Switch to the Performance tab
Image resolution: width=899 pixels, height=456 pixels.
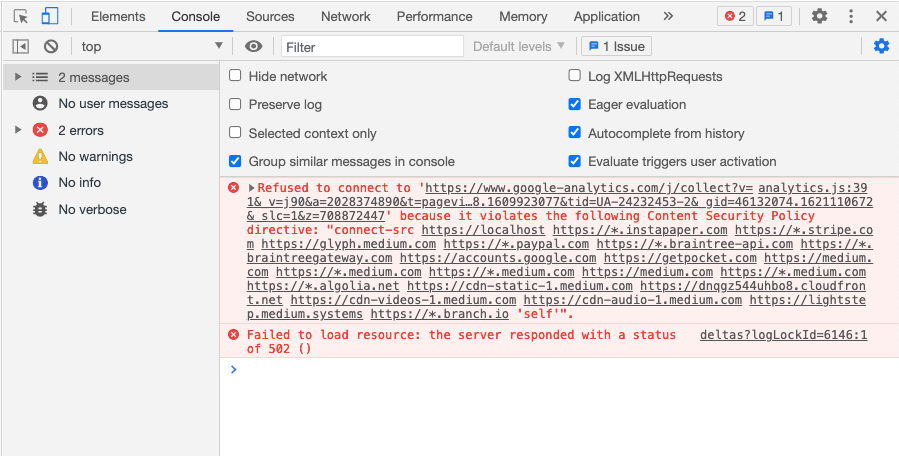435,17
